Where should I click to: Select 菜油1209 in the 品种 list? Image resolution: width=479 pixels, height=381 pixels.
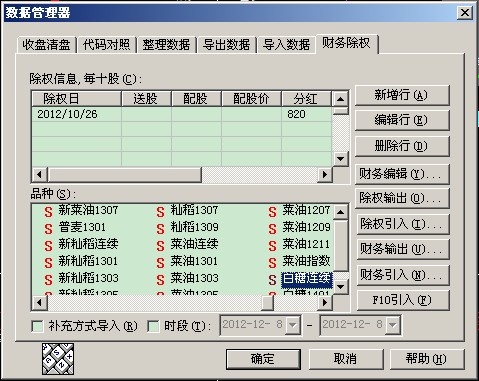click(307, 227)
